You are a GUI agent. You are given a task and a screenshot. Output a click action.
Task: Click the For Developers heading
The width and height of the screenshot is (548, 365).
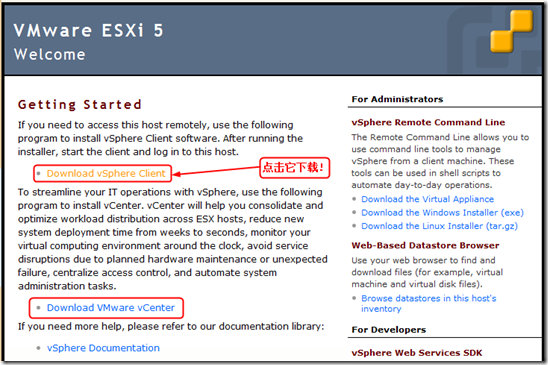point(389,330)
